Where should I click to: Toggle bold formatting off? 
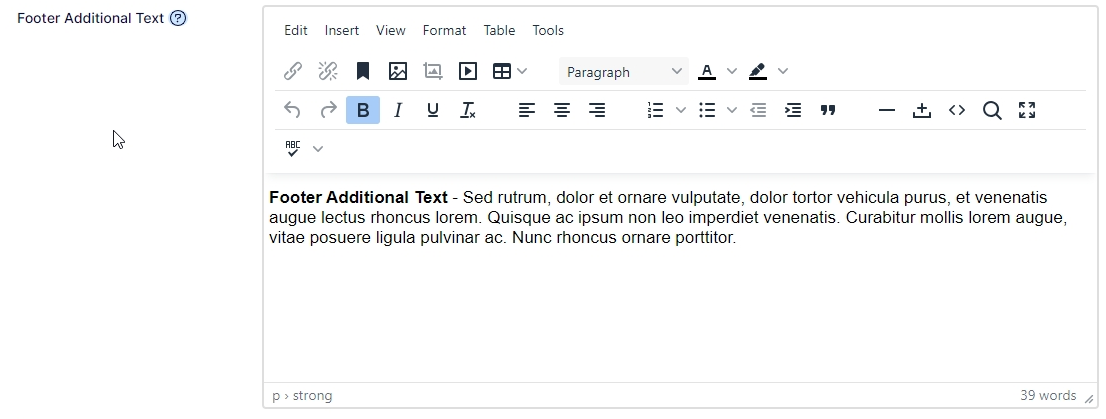[363, 111]
